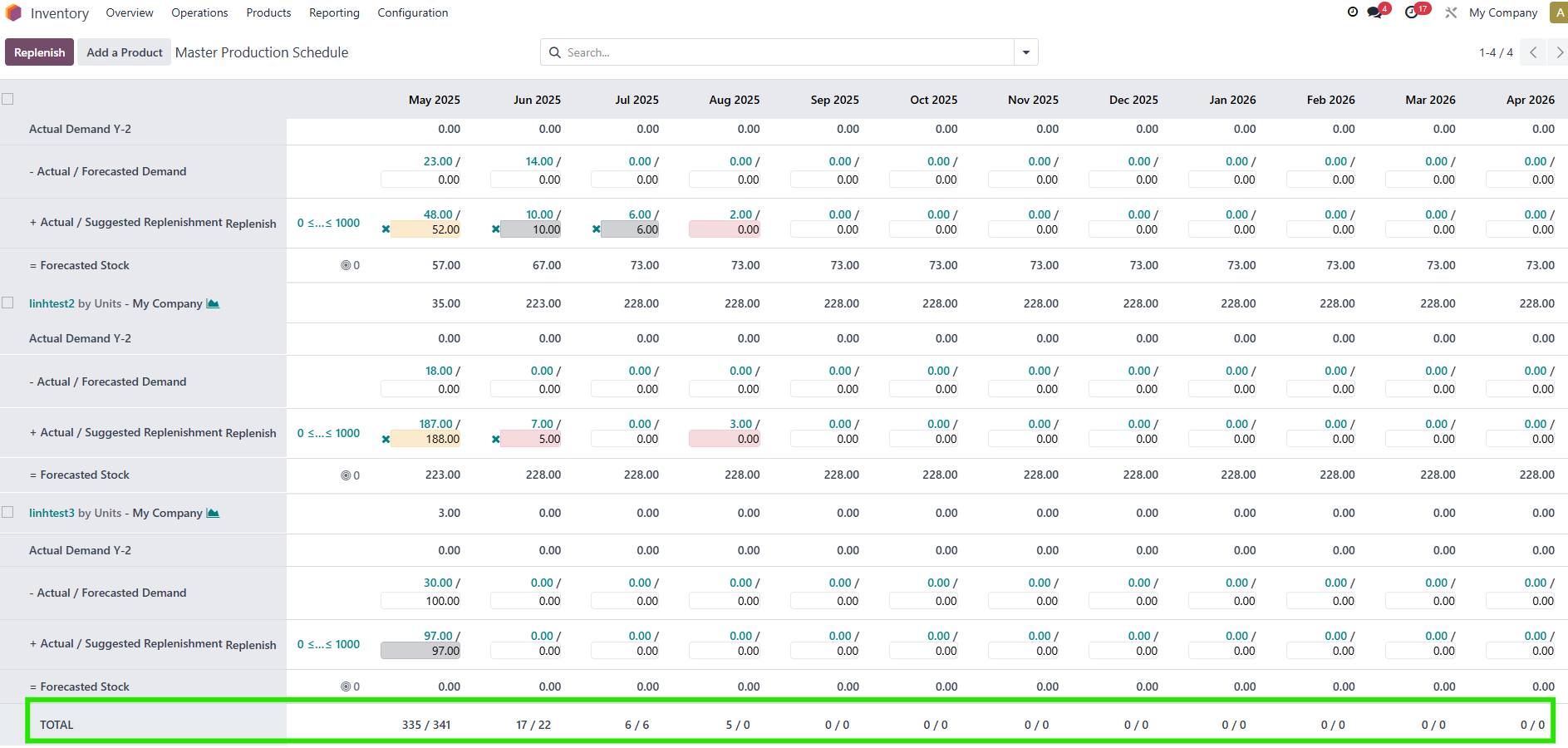Click the Add a Product button

pyautogui.click(x=125, y=52)
